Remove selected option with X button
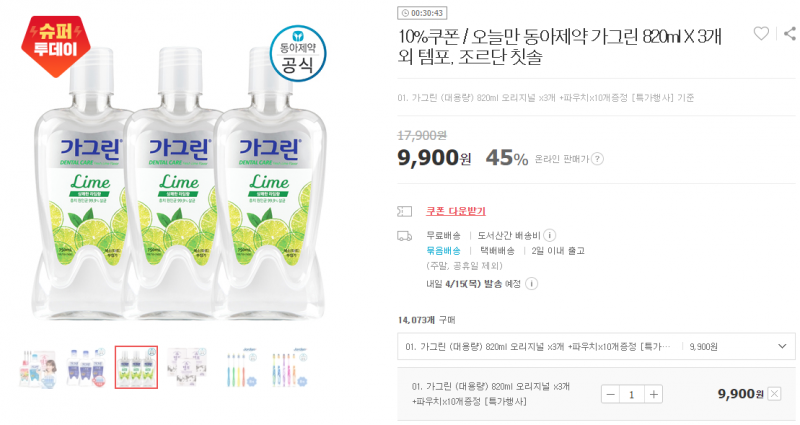The width and height of the screenshot is (800, 425). [x=774, y=394]
